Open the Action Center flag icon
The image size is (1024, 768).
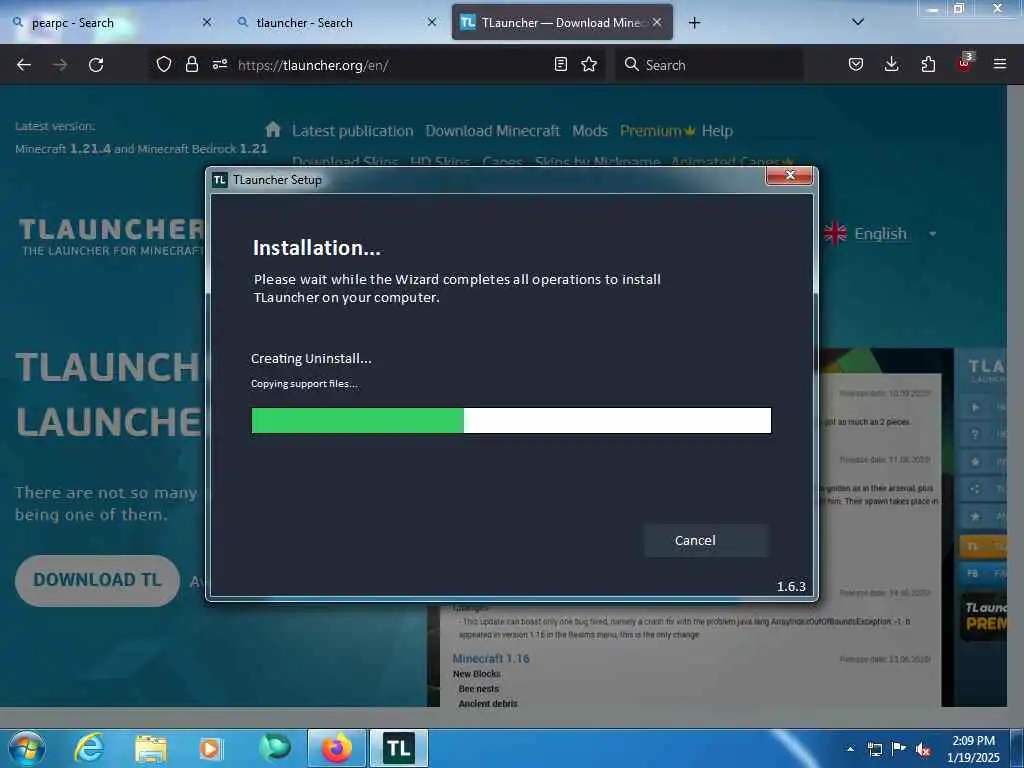coord(899,749)
